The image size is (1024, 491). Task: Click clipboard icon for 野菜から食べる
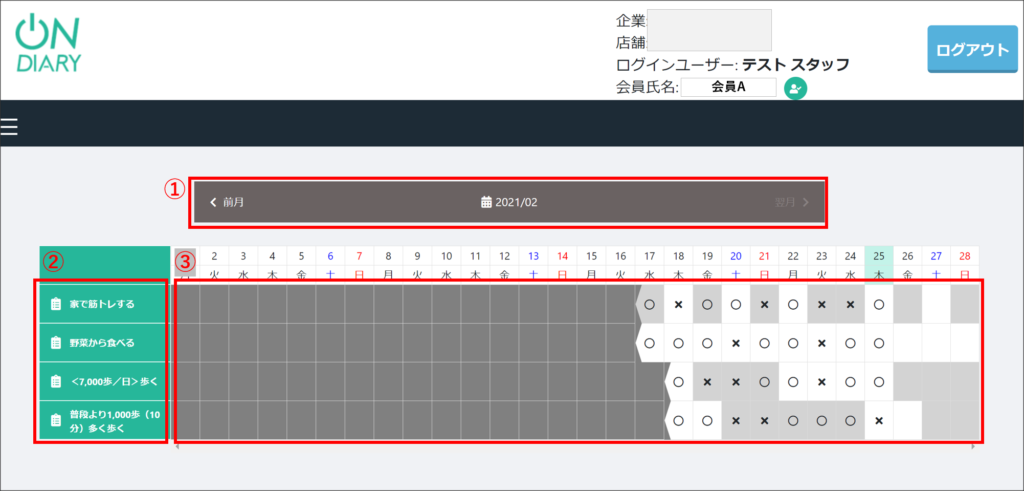click(57, 343)
